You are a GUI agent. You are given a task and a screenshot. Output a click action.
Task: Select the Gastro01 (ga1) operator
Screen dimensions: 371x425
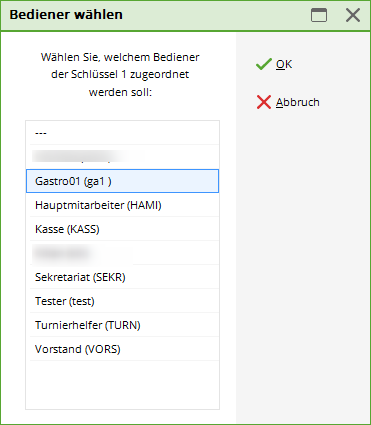click(122, 181)
